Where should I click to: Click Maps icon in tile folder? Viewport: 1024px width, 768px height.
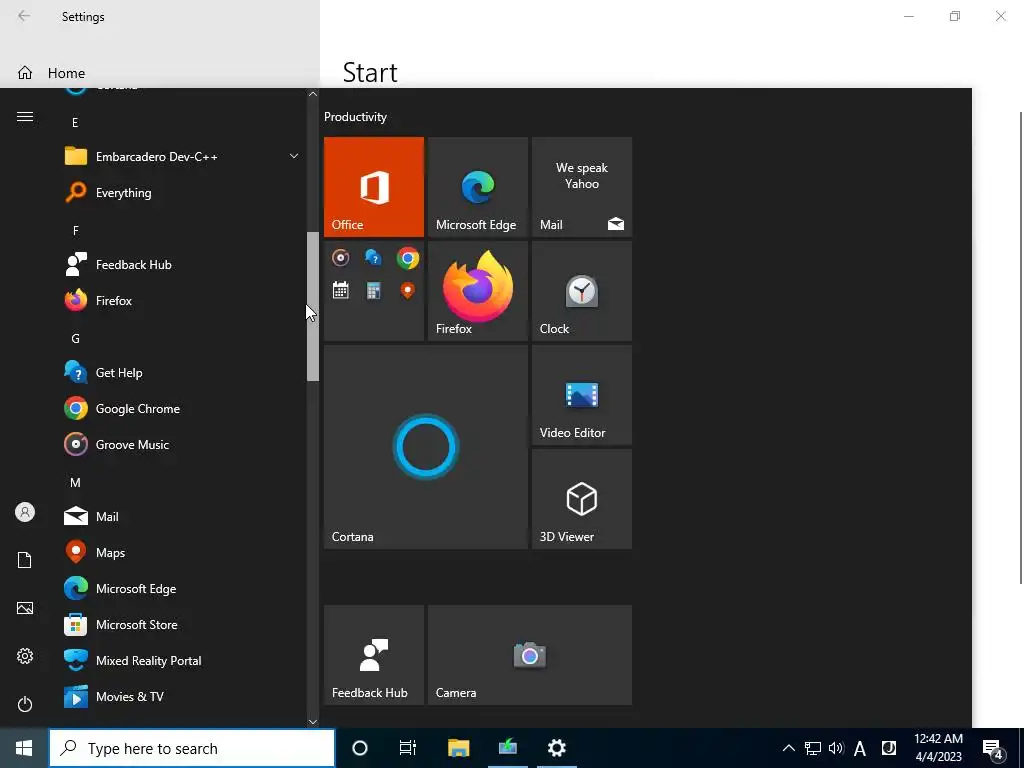(x=408, y=290)
